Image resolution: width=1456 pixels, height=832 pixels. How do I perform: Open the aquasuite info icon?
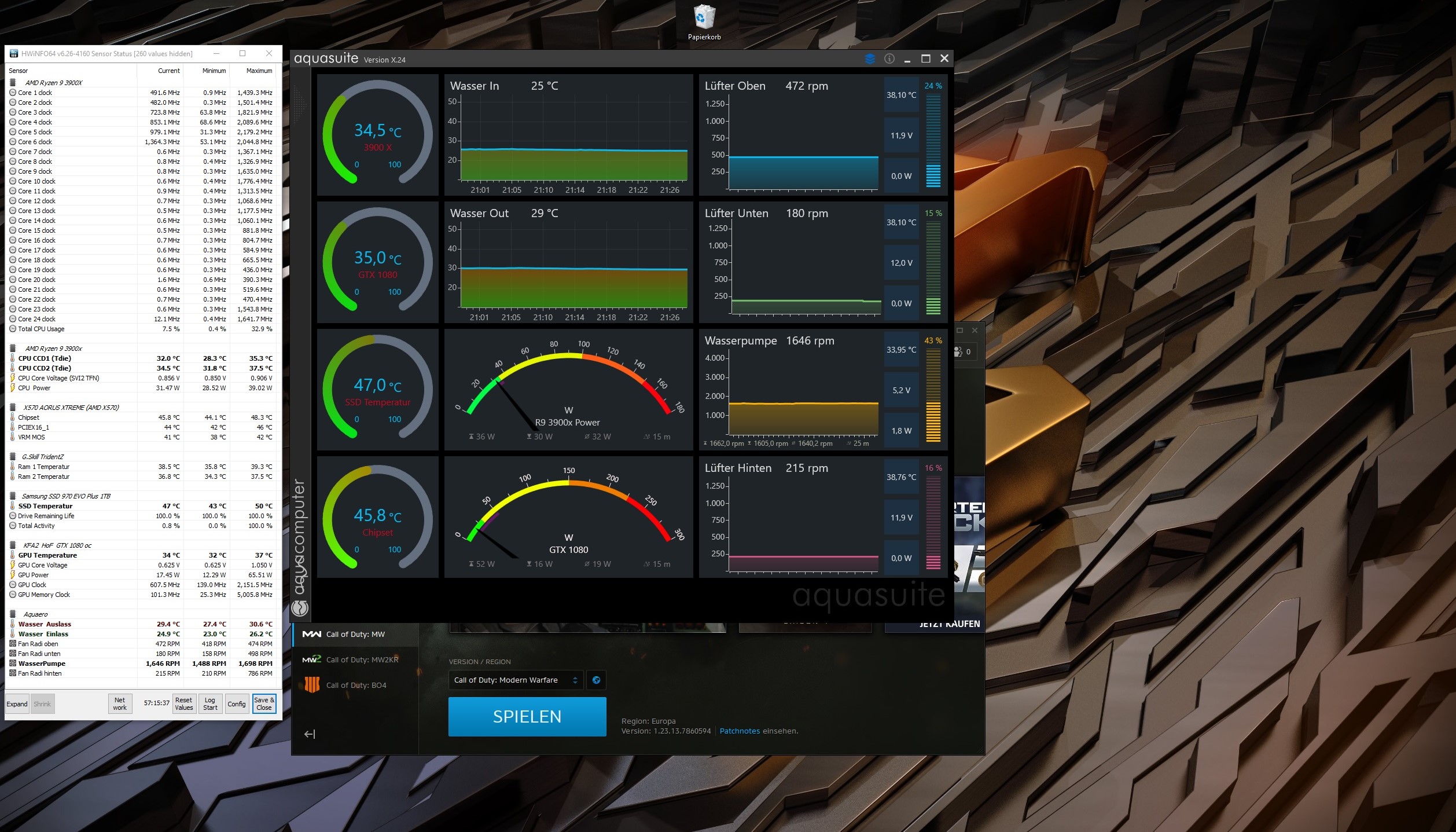point(889,58)
